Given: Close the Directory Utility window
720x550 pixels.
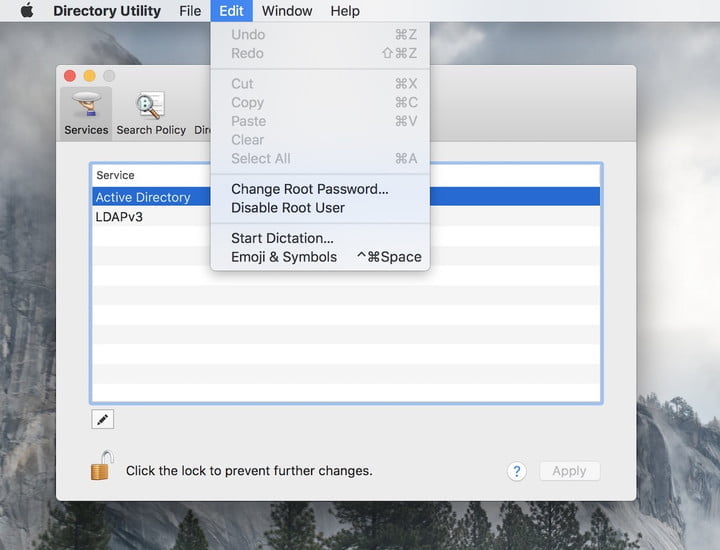Looking at the screenshot, I should (70, 76).
